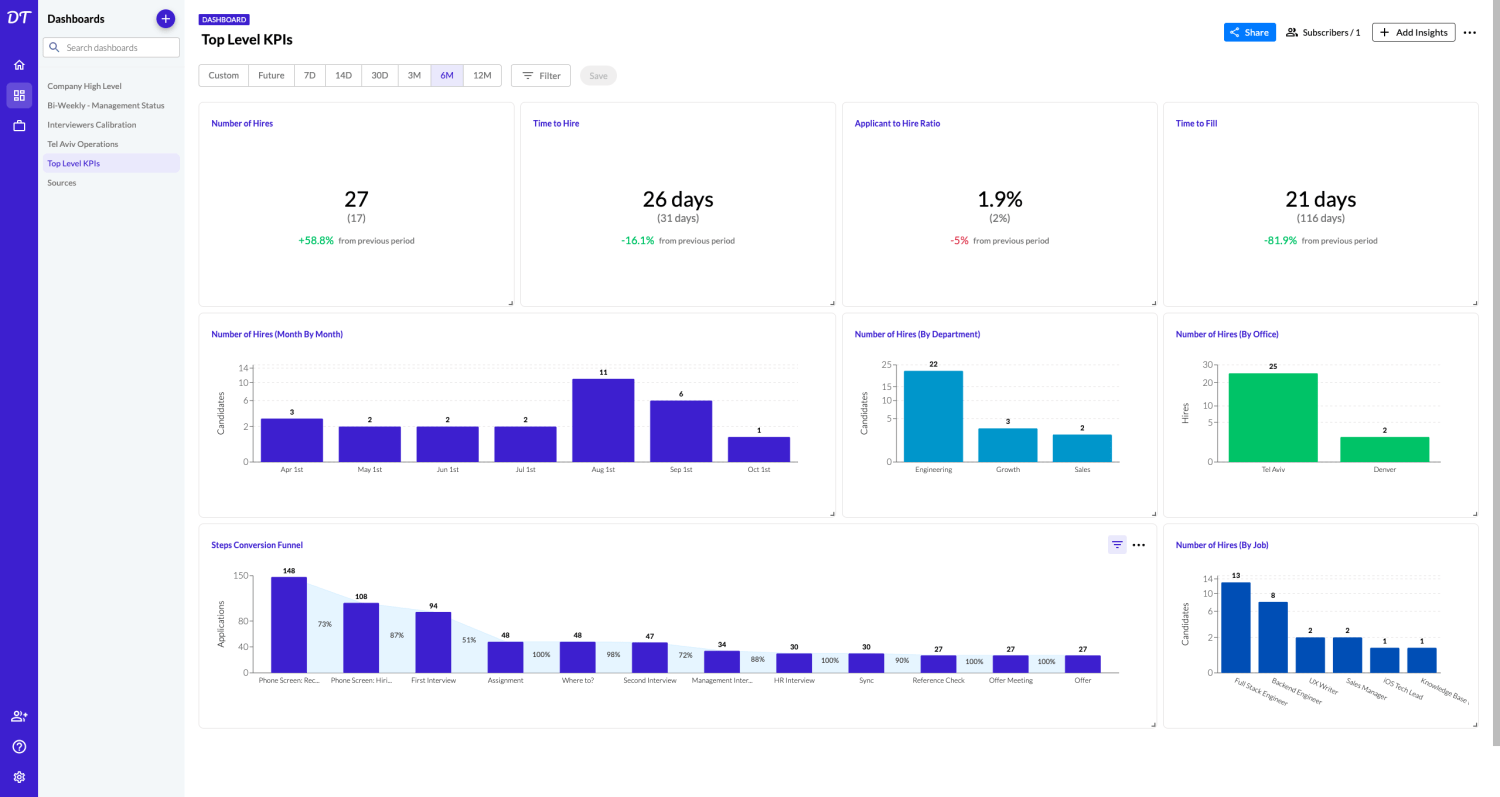Viewport: 1500px width, 797px height.
Task: Open the Filter dropdown button
Action: (541, 76)
